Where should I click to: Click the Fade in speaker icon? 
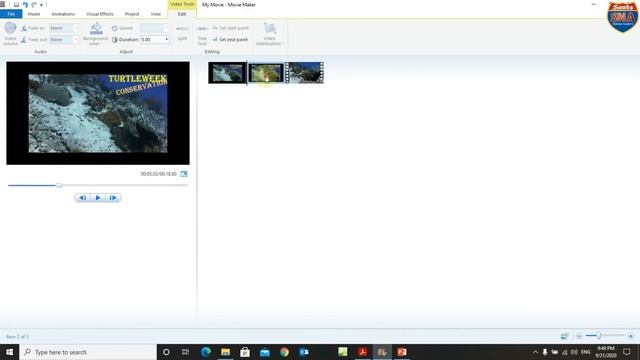24,28
